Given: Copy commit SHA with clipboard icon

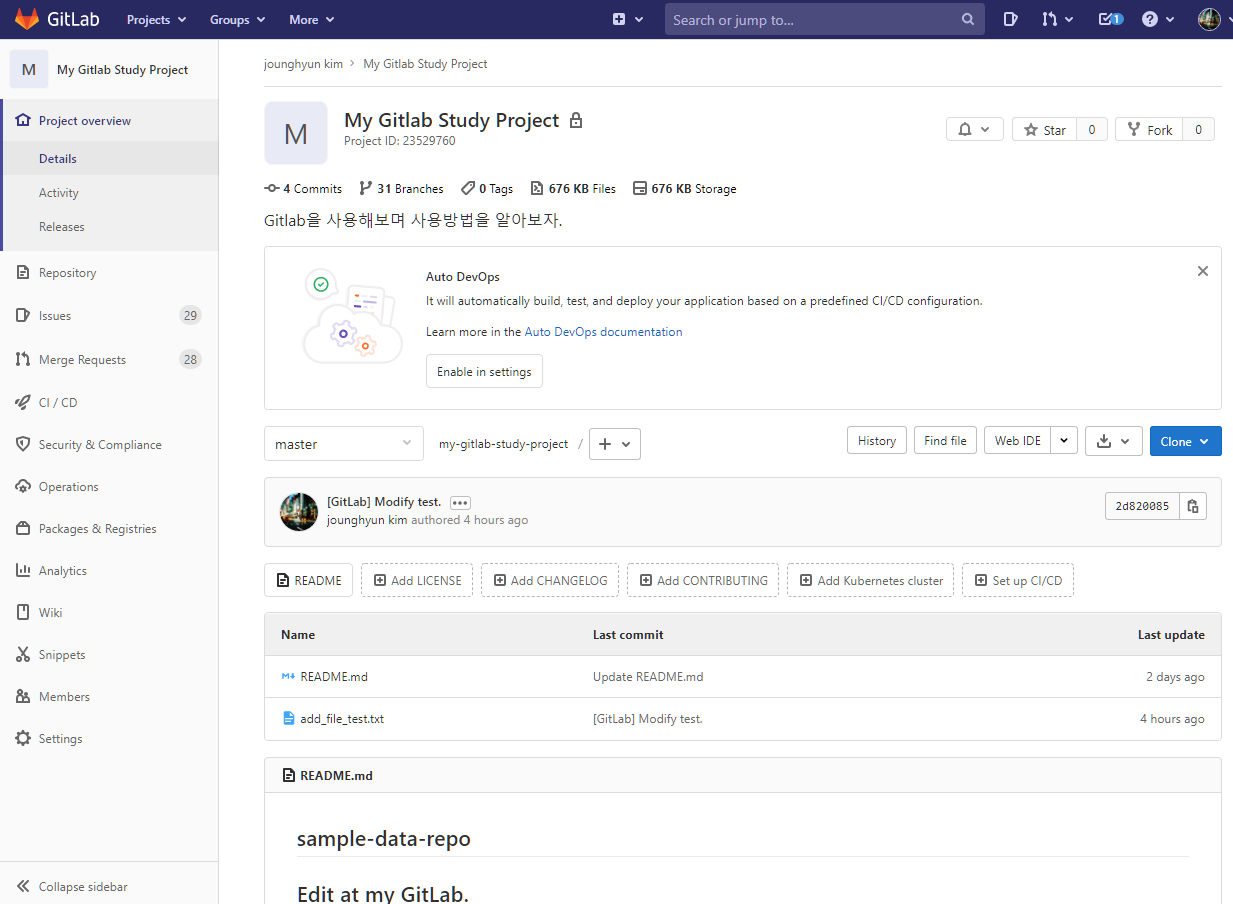Looking at the screenshot, I should (x=1193, y=506).
